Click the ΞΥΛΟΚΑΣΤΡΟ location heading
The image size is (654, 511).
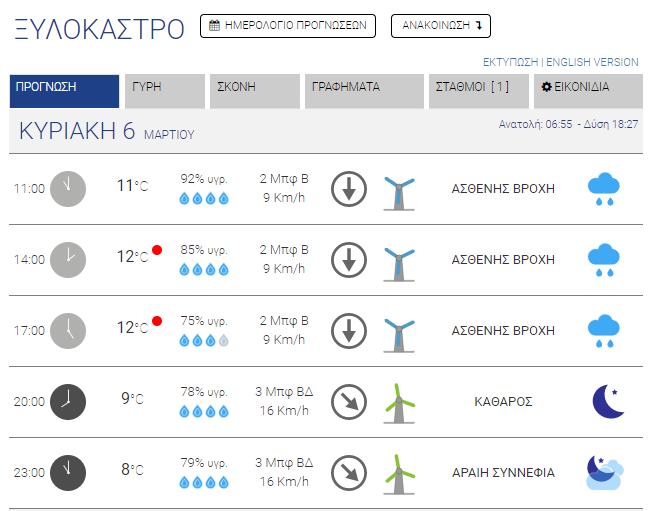[100, 29]
